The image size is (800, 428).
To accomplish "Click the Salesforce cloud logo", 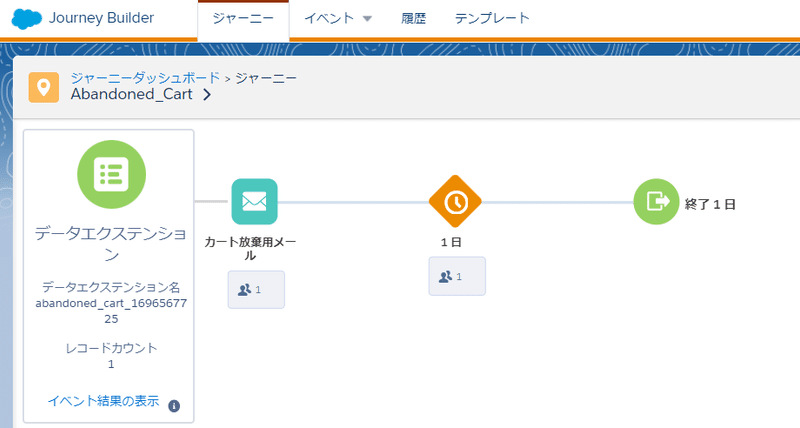I will 27,19.
